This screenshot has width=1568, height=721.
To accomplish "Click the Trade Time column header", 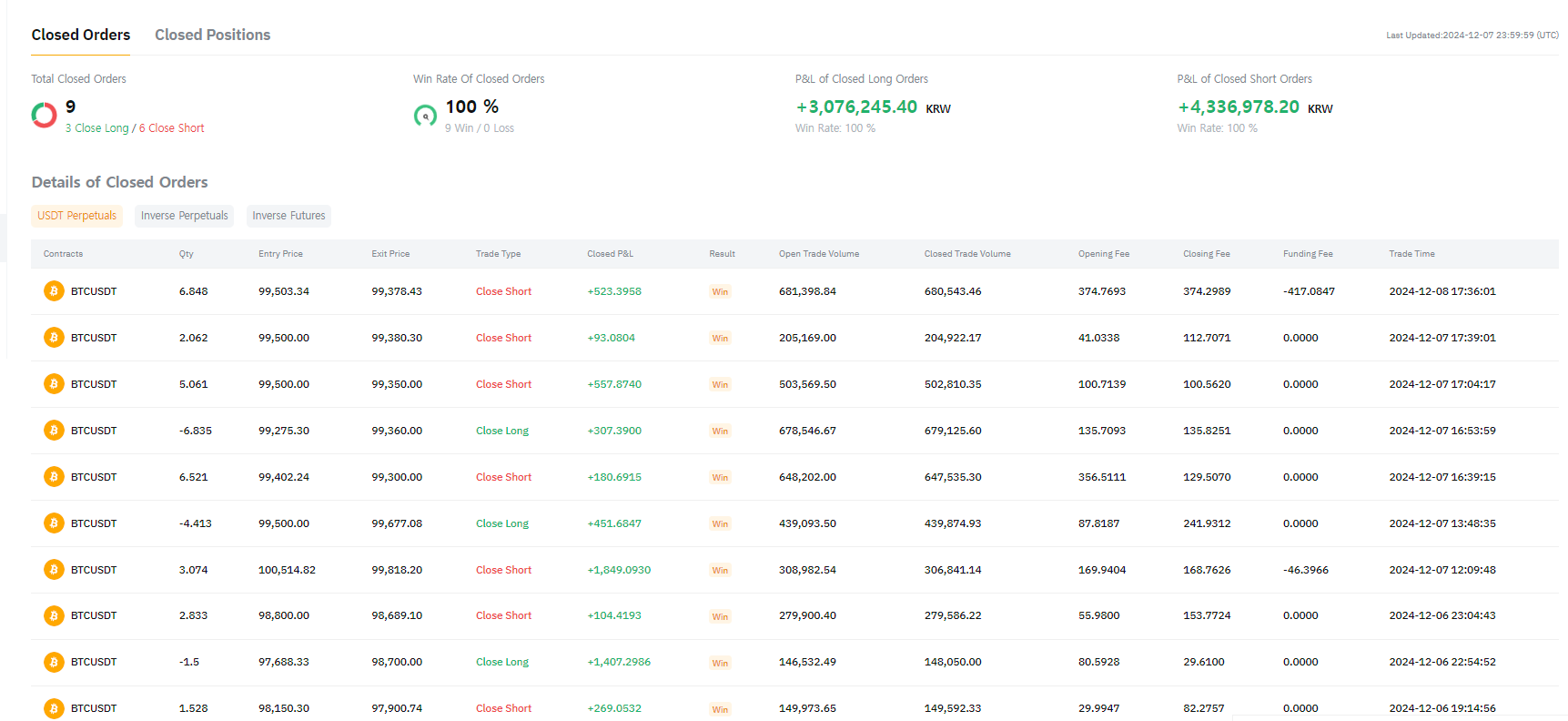I will pos(1411,254).
